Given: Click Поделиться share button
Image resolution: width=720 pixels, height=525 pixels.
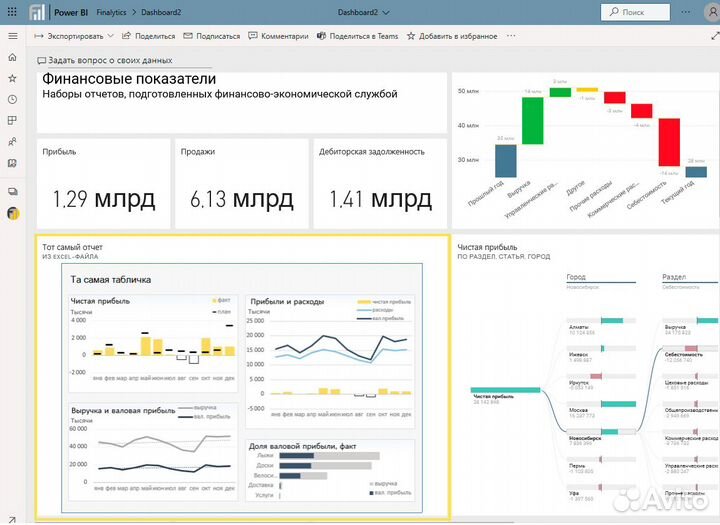Looking at the screenshot, I should [148, 36].
